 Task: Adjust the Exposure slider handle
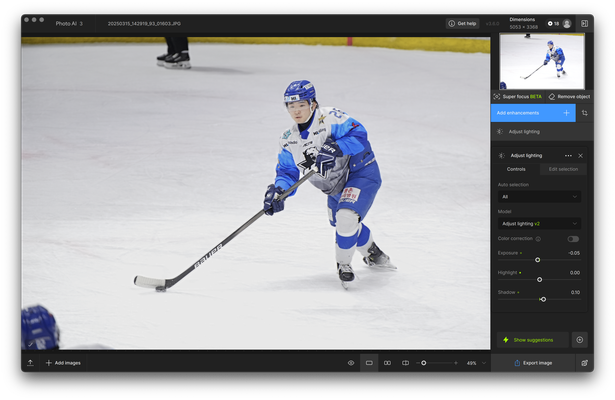pyautogui.click(x=538, y=260)
